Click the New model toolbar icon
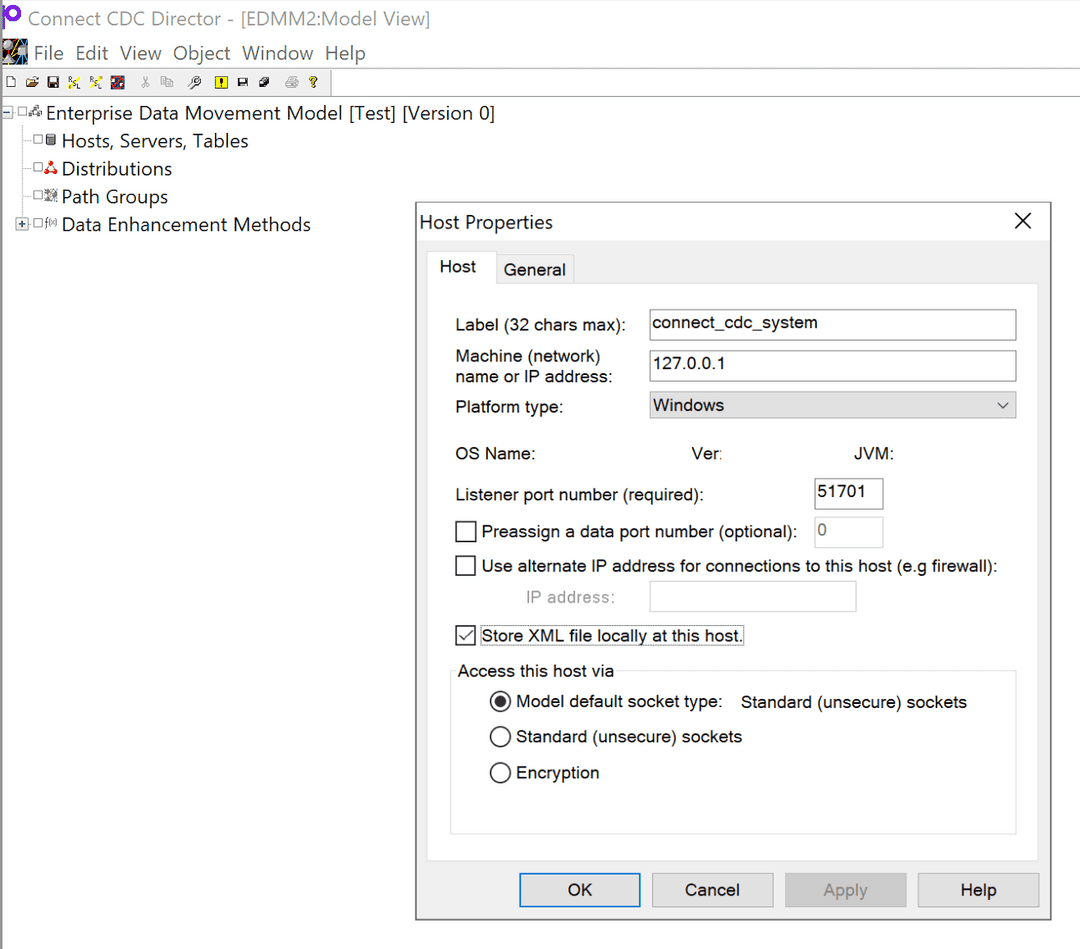The image size is (1080, 949). 10,82
